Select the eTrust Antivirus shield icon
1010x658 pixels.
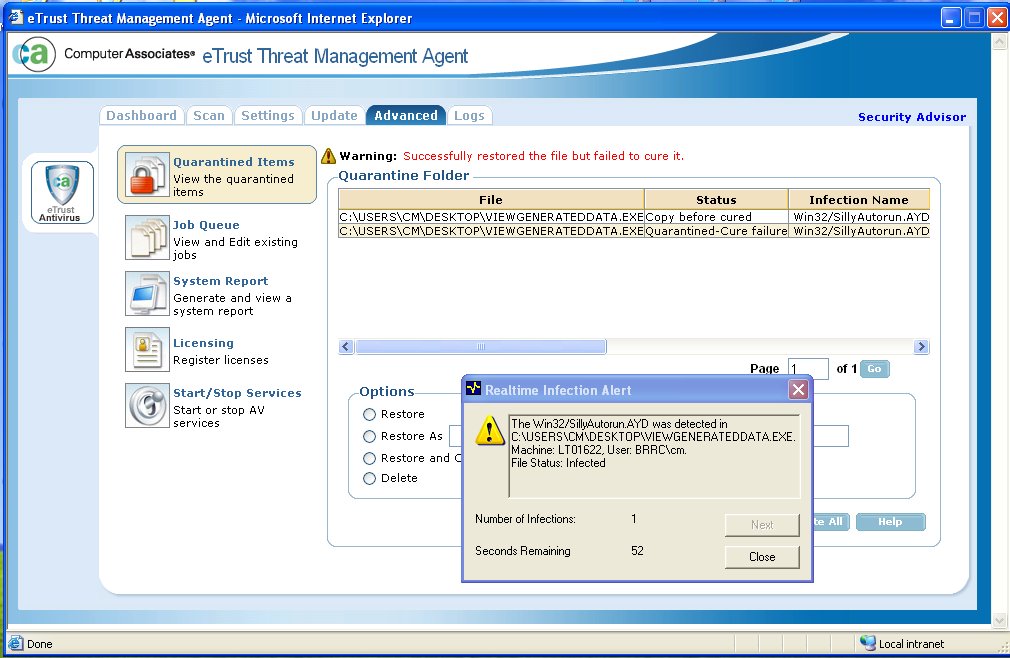(62, 192)
